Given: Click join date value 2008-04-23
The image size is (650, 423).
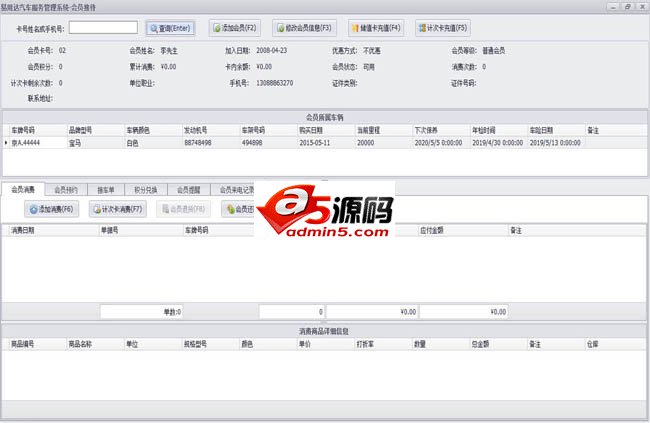Looking at the screenshot, I should (272, 50).
